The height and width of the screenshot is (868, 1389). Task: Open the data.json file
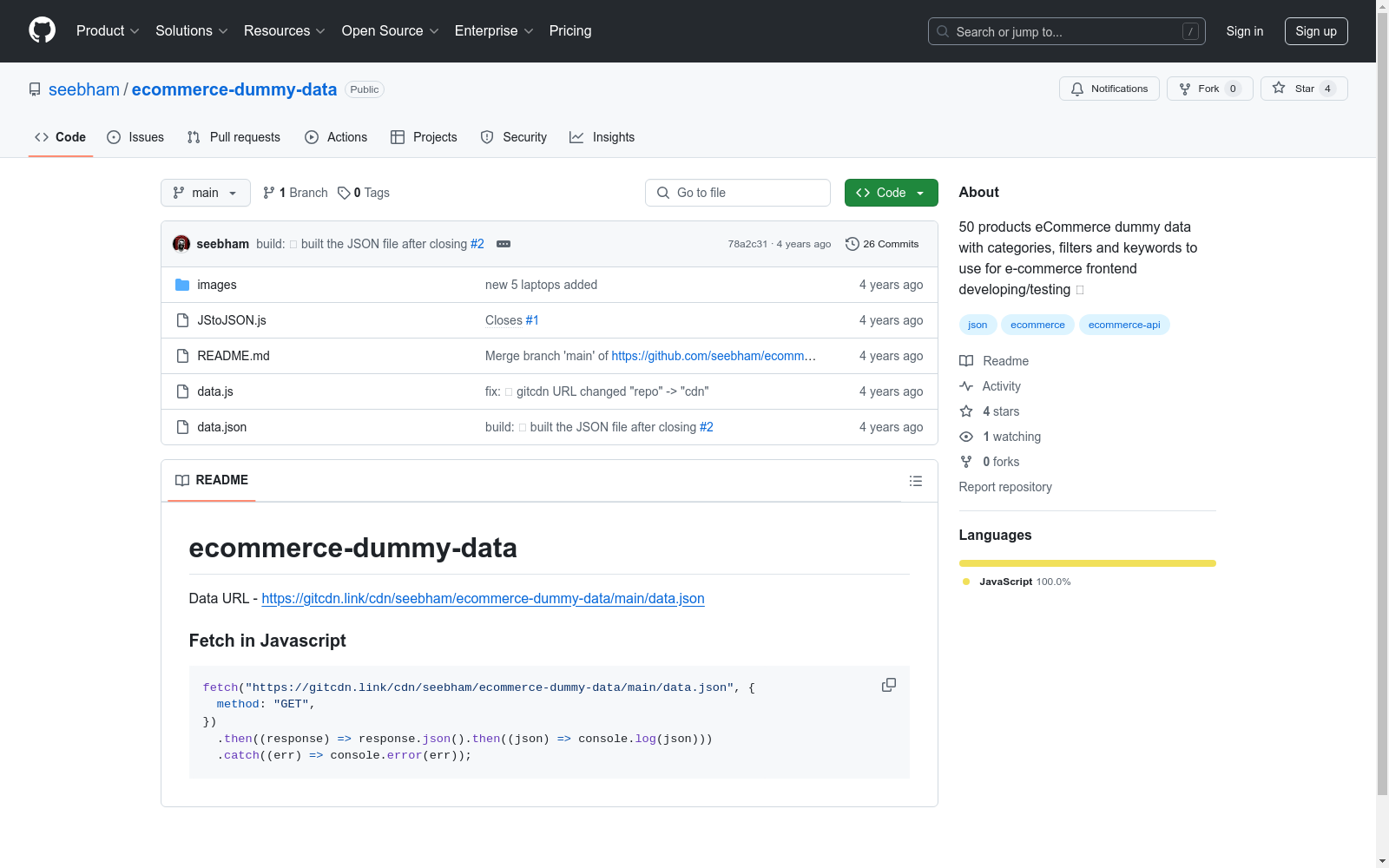pos(222,427)
